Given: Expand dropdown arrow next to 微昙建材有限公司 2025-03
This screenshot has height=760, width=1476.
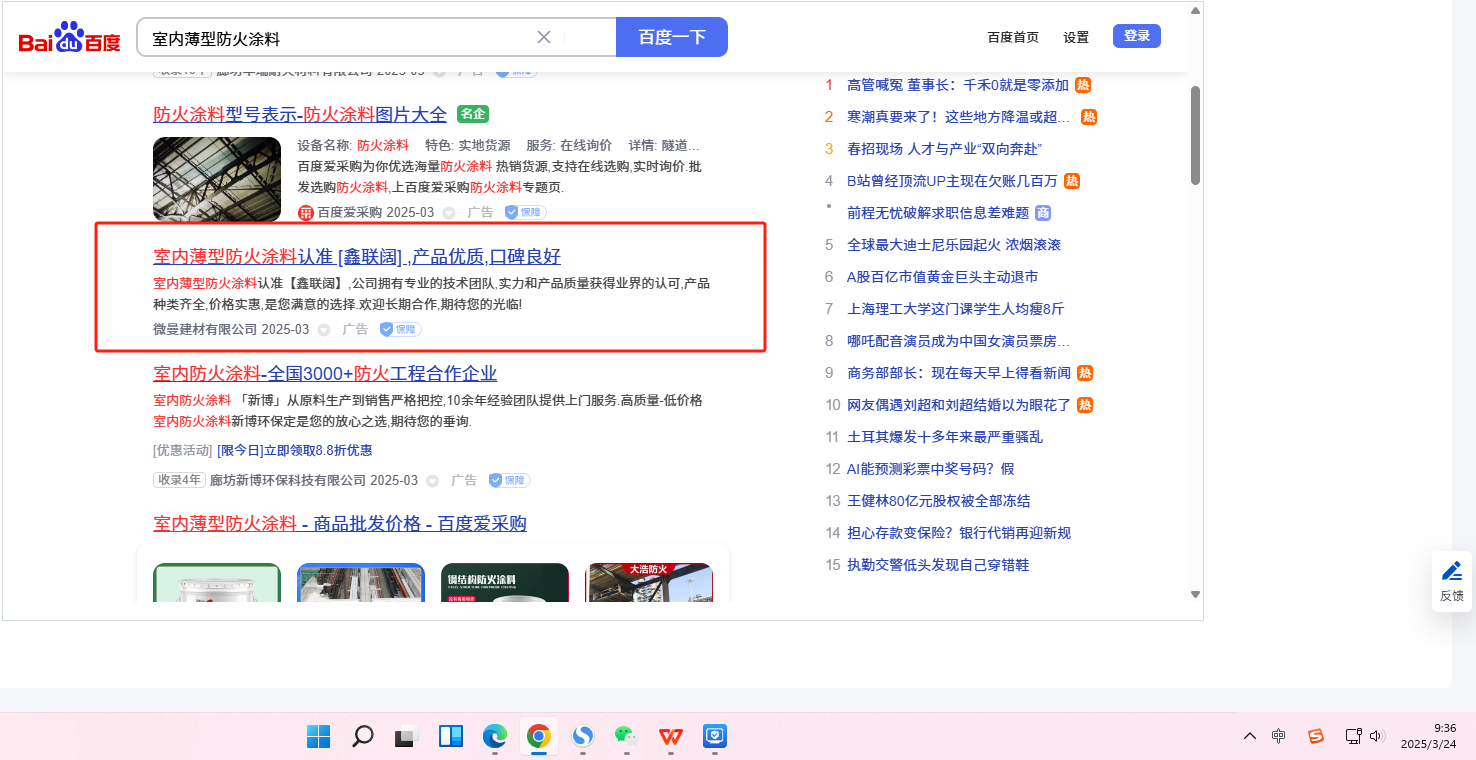Looking at the screenshot, I should 324,329.
